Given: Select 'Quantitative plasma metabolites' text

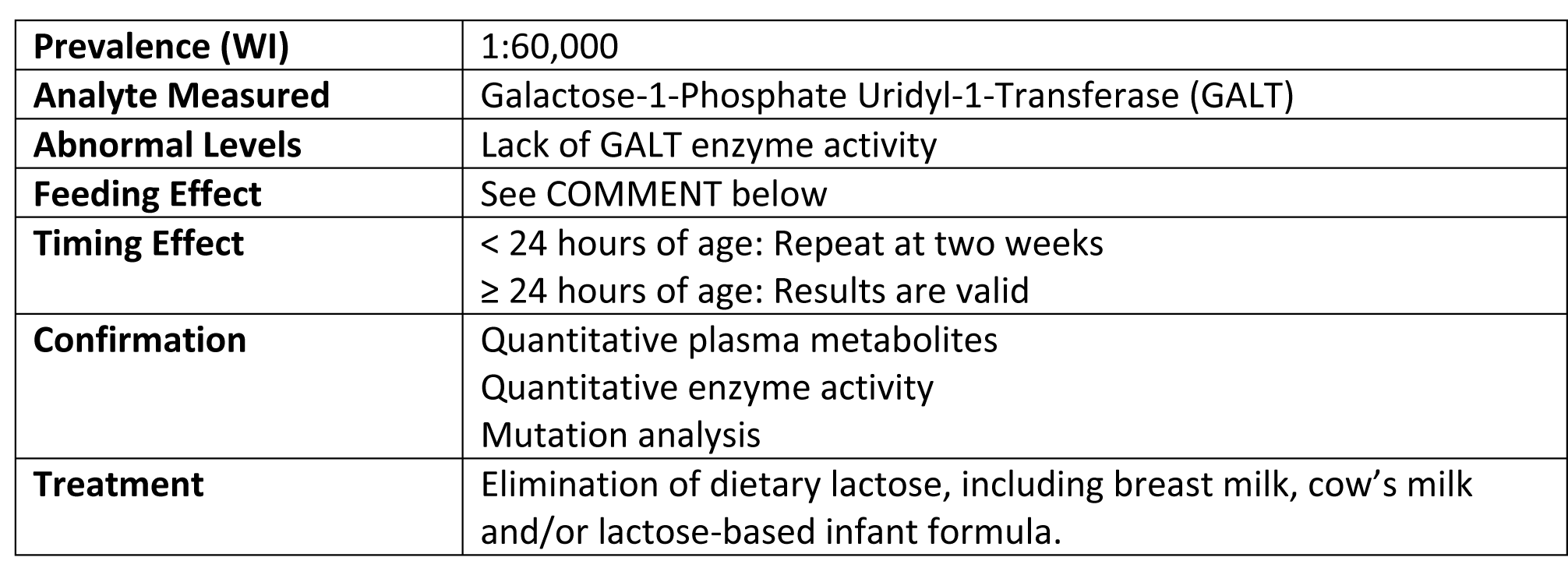Looking at the screenshot, I should coord(739,340).
